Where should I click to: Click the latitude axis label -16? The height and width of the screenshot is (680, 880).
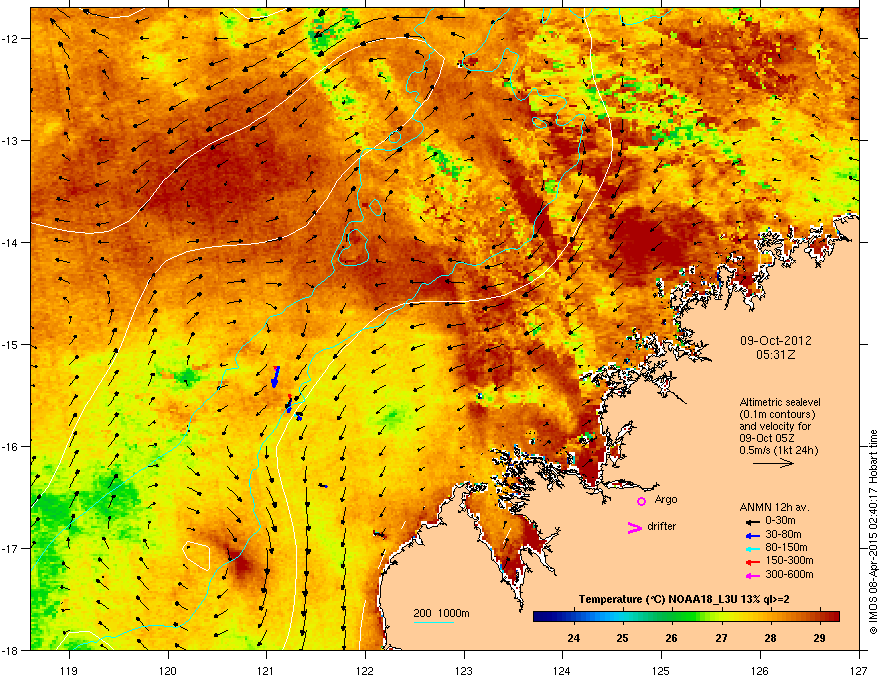coord(11,447)
